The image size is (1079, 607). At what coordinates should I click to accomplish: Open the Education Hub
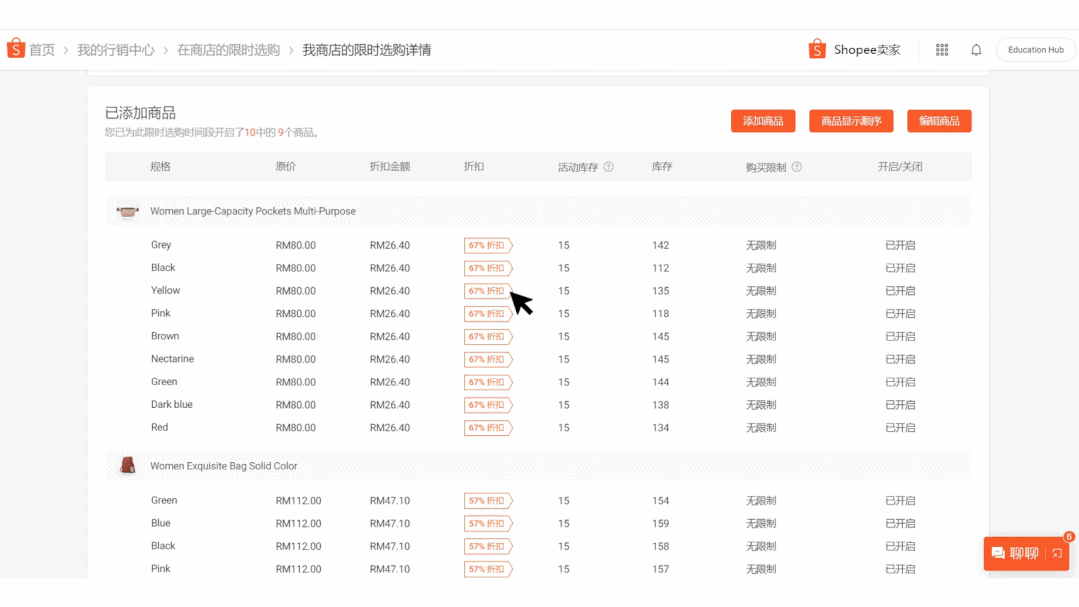point(1035,49)
